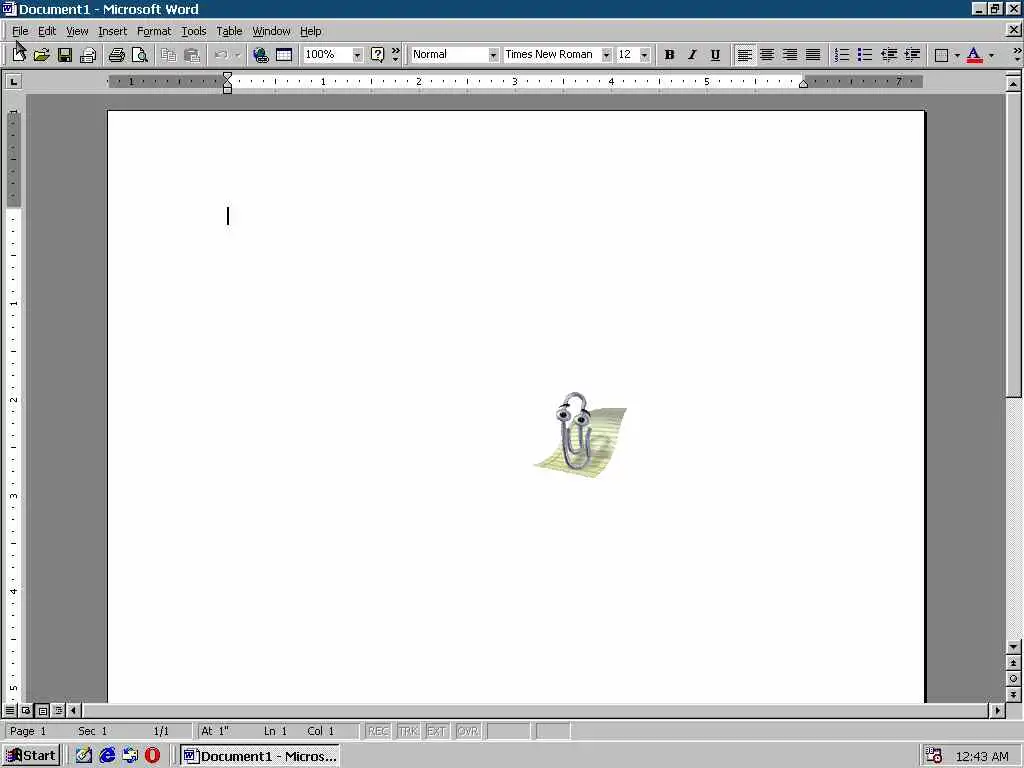Switch to Web Layout View button

click(25, 710)
